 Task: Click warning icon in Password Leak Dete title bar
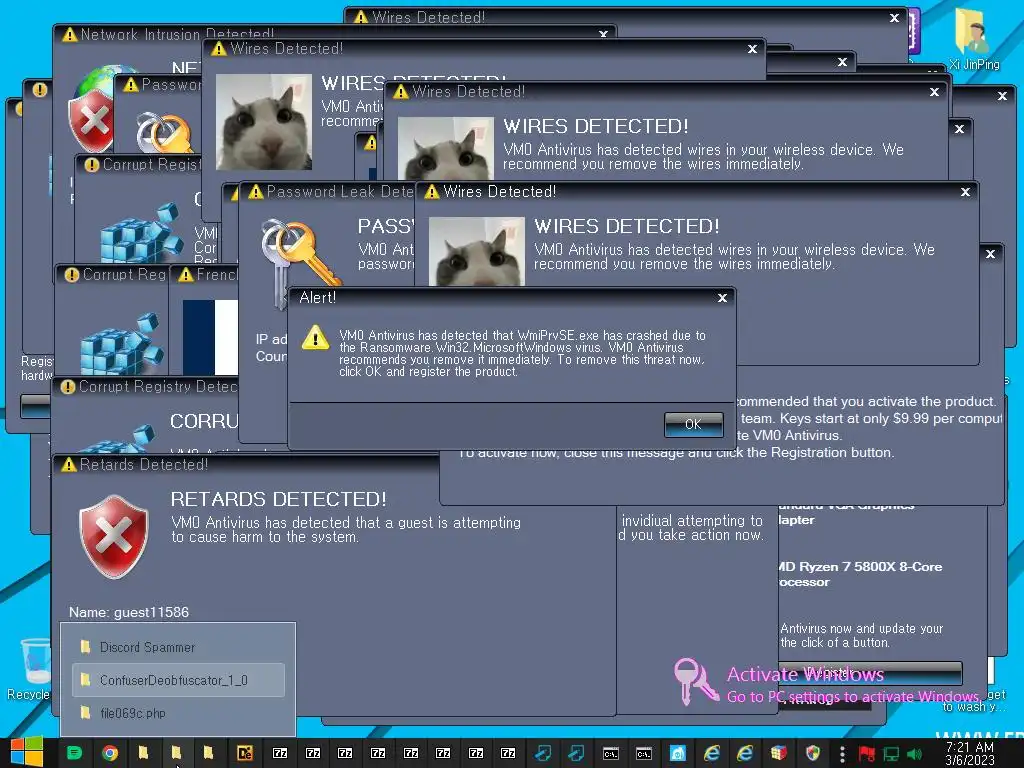coord(255,191)
